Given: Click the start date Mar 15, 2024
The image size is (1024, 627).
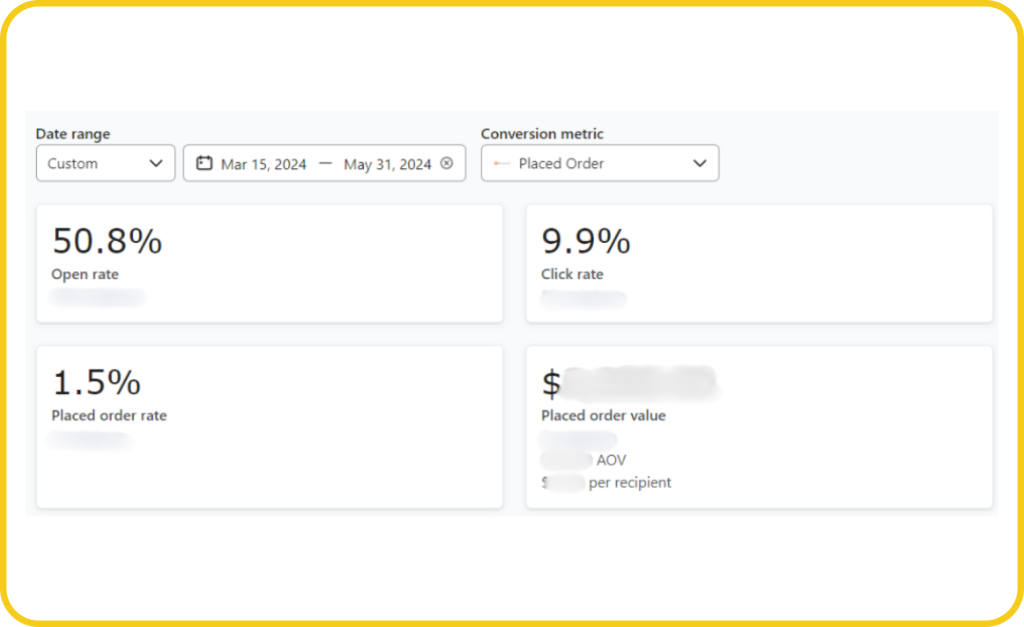Looking at the screenshot, I should pyautogui.click(x=263, y=164).
